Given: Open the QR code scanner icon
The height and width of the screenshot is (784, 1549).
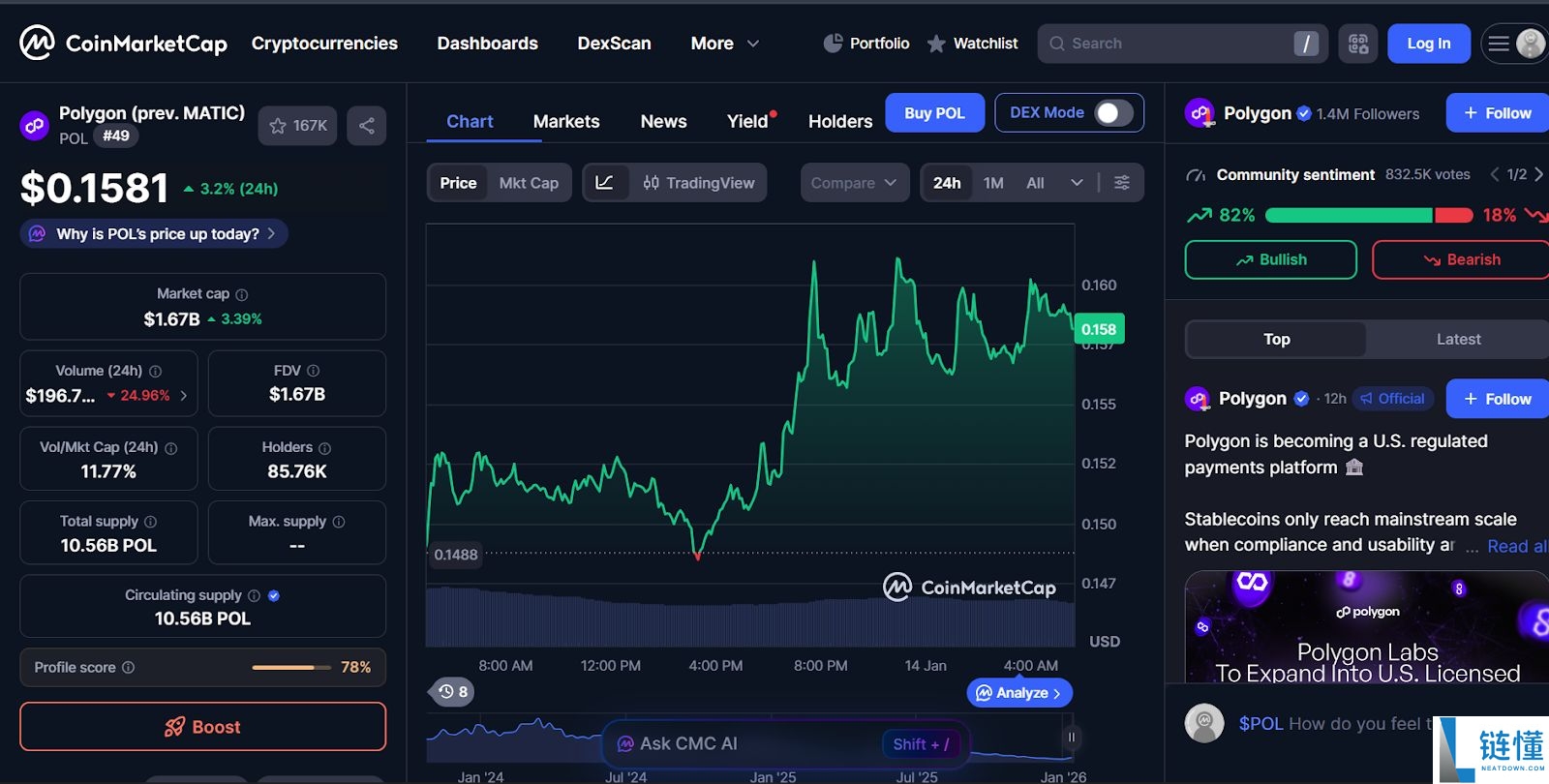Looking at the screenshot, I should 1358,44.
